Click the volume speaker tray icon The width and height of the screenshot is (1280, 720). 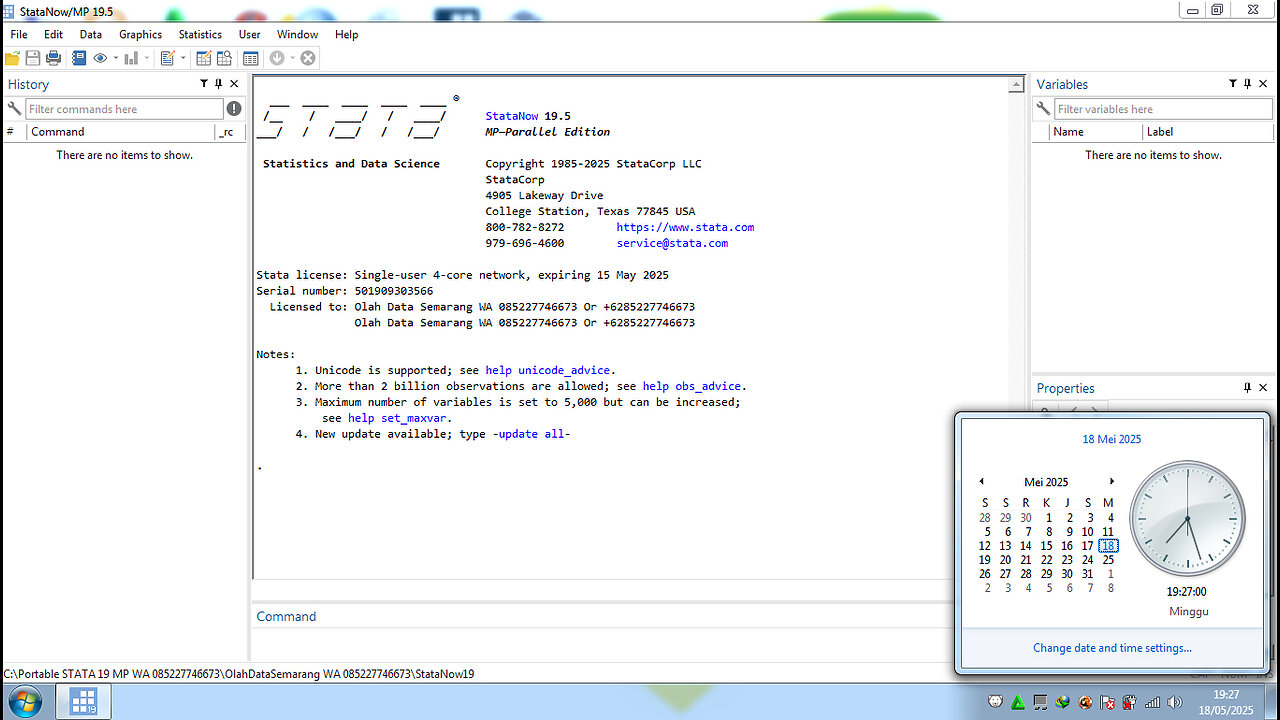pos(1173,702)
